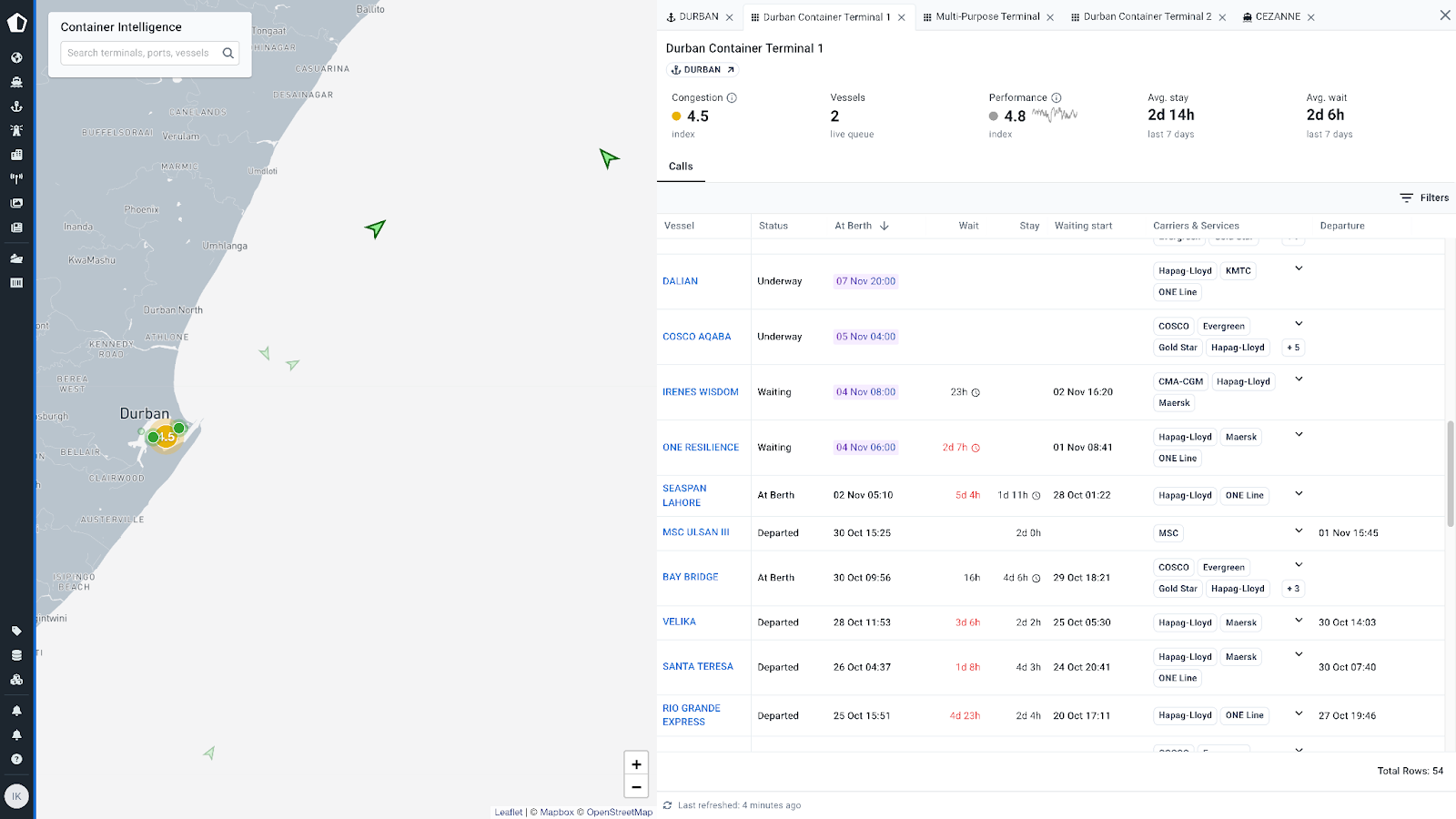Open the container barcode icon in sidebar

[16, 283]
